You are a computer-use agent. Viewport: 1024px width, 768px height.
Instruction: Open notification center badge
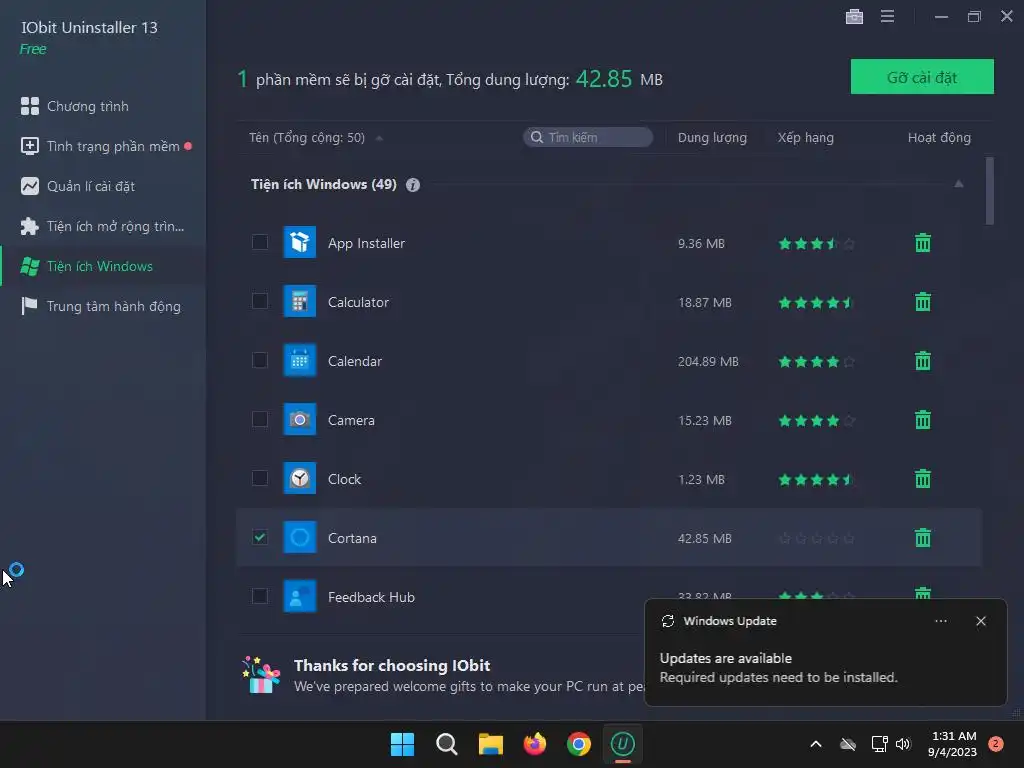coord(996,744)
